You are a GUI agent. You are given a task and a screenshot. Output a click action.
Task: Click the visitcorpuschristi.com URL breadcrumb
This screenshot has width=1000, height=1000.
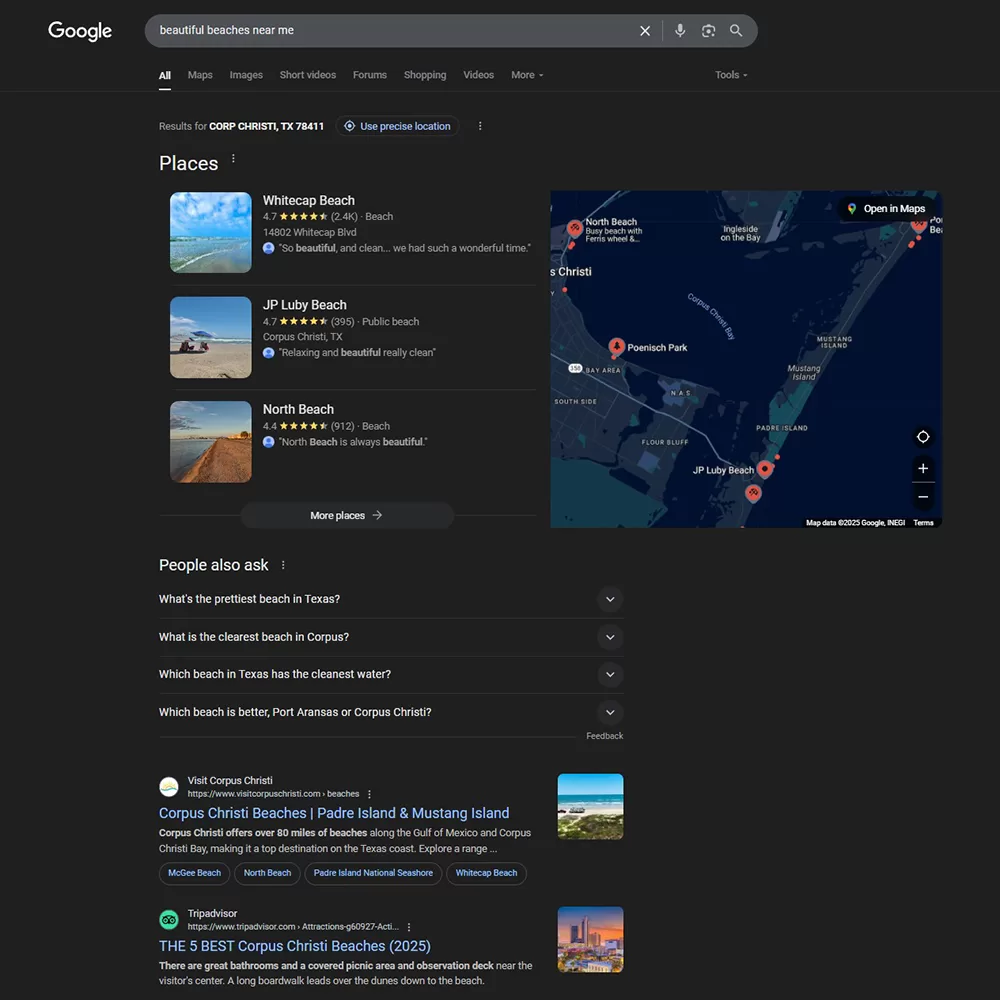273,794
